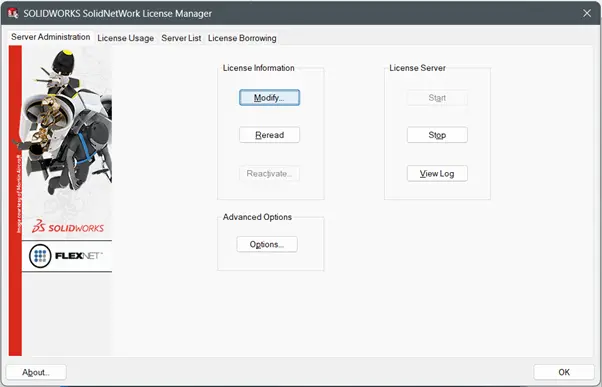This screenshot has width=602, height=387.
Task: Open the About... dialog
Action: coord(36,372)
